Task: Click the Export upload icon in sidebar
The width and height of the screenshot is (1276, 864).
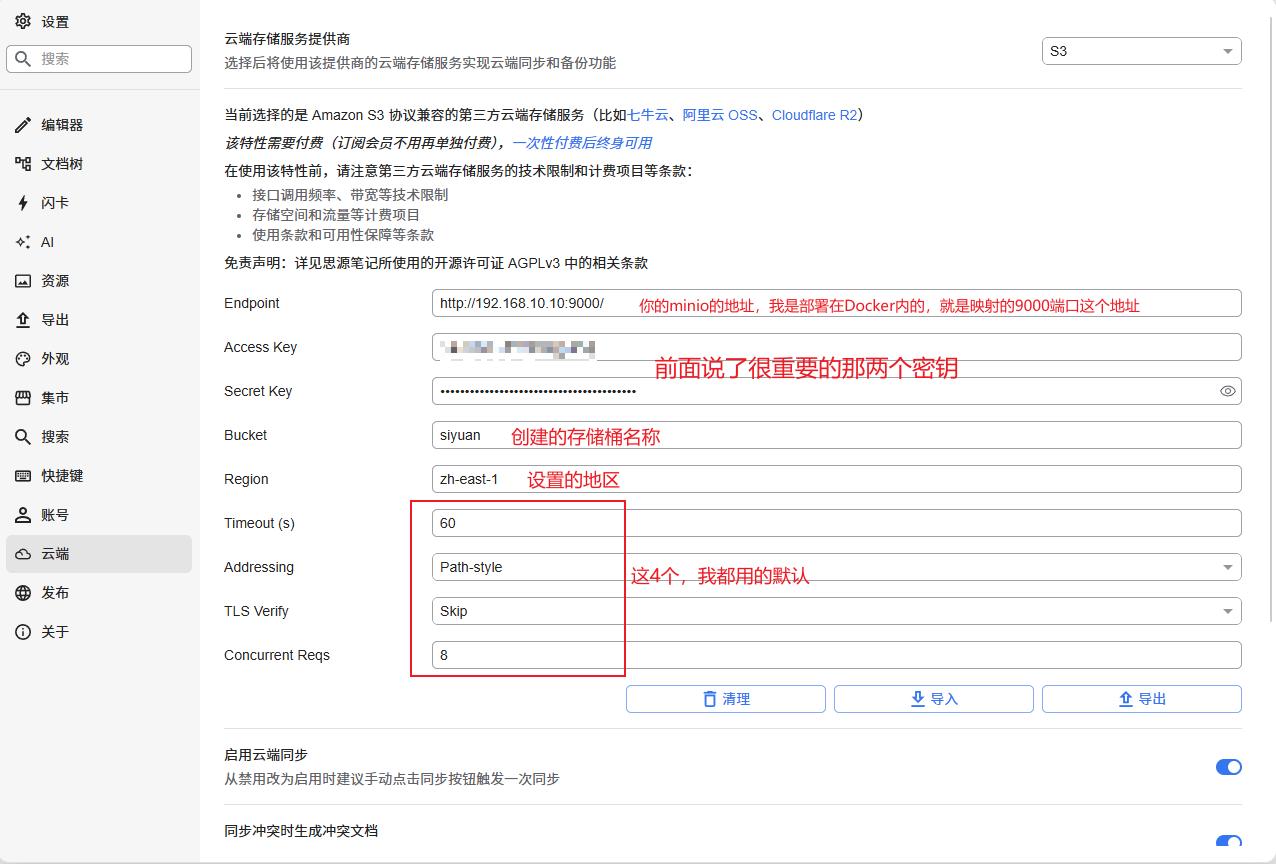Action: (x=23, y=320)
